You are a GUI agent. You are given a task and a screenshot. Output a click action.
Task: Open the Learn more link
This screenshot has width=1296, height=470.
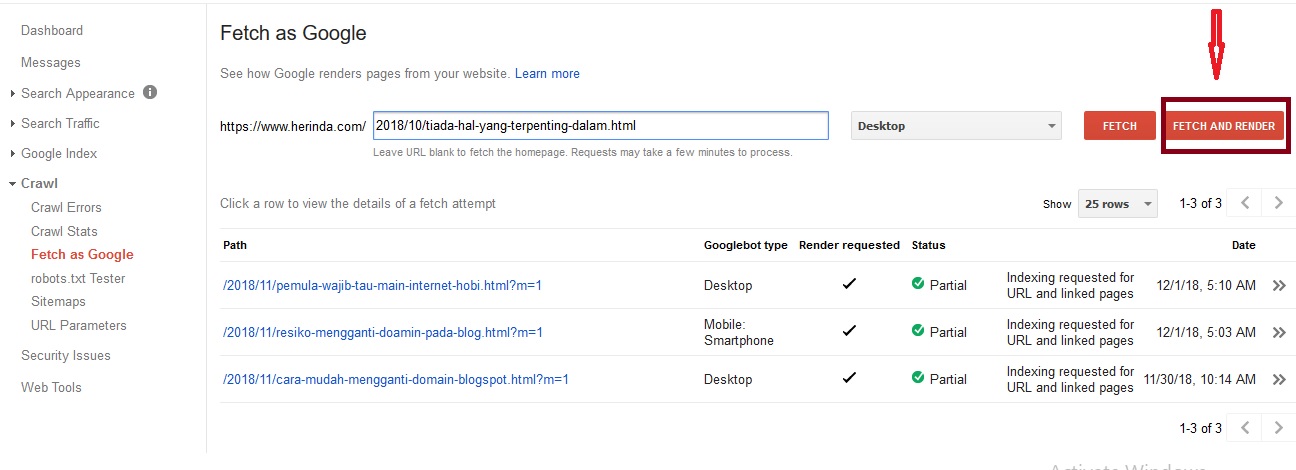547,73
